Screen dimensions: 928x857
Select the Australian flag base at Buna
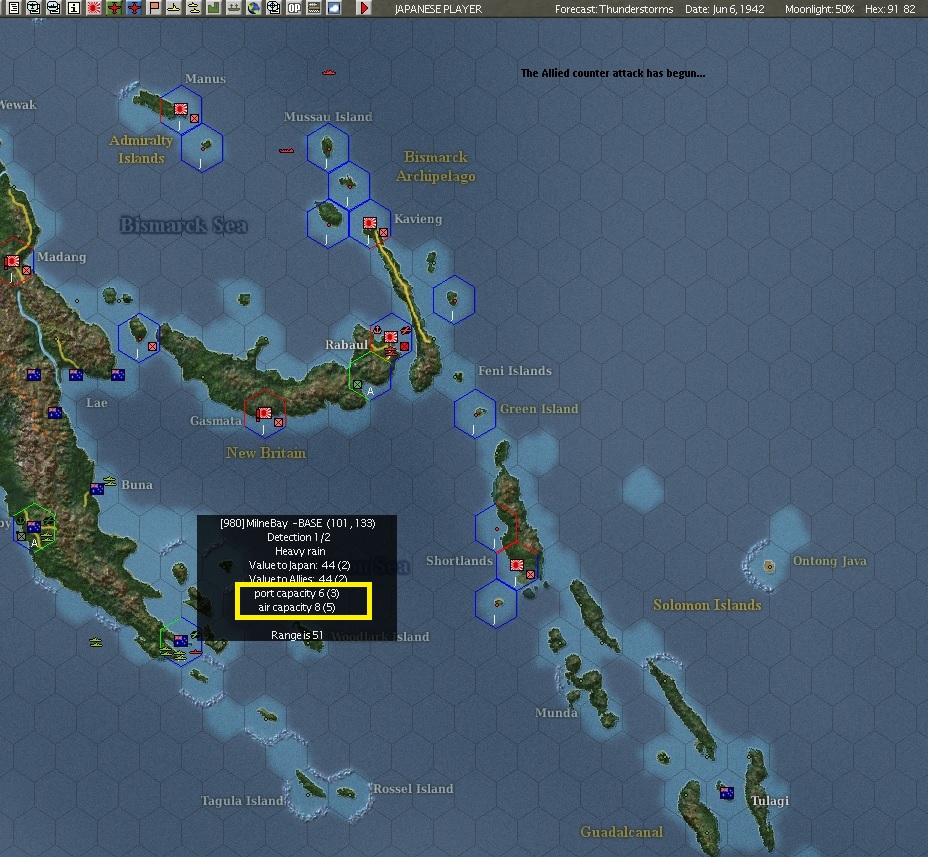pyautogui.click(x=97, y=489)
